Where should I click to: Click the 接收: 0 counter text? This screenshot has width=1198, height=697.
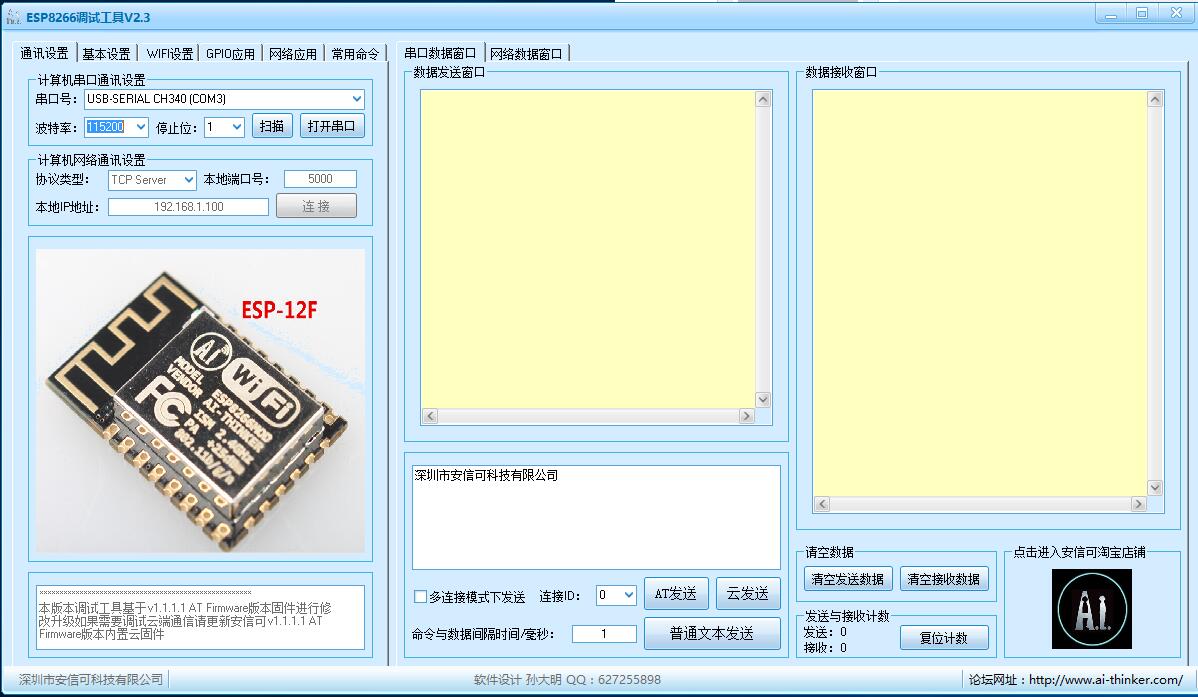pos(825,647)
